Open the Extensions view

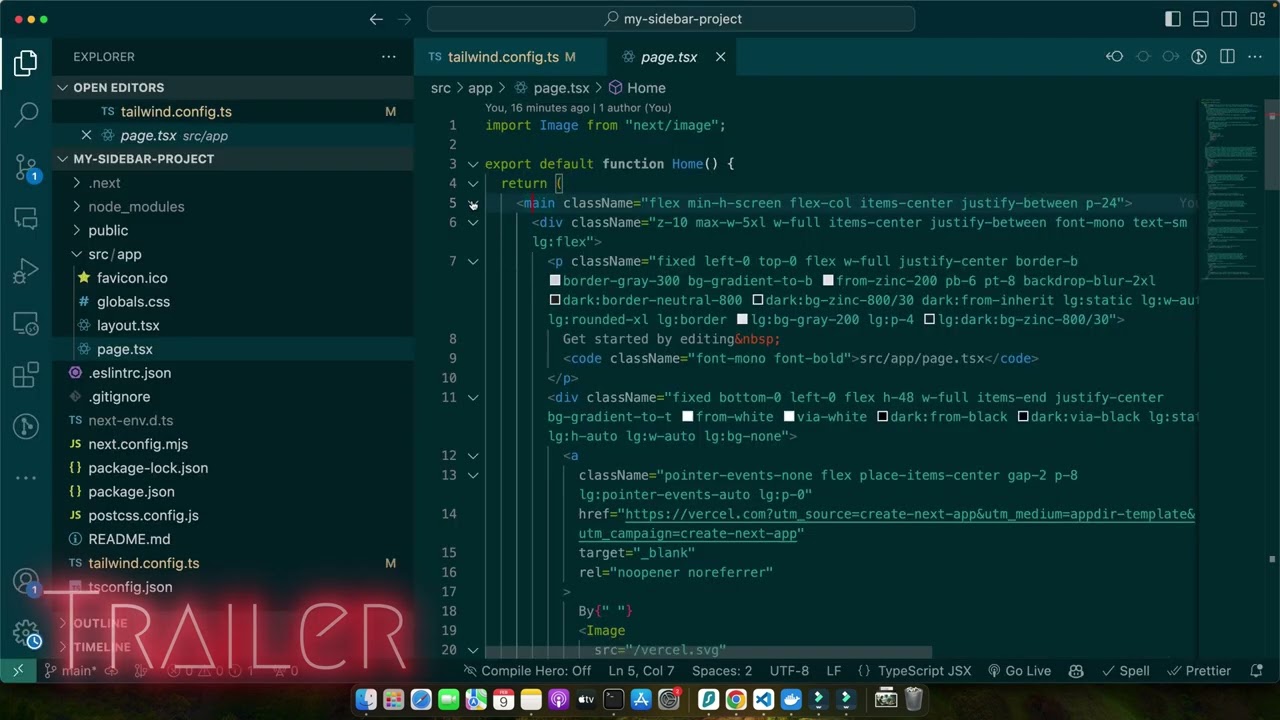(x=26, y=375)
